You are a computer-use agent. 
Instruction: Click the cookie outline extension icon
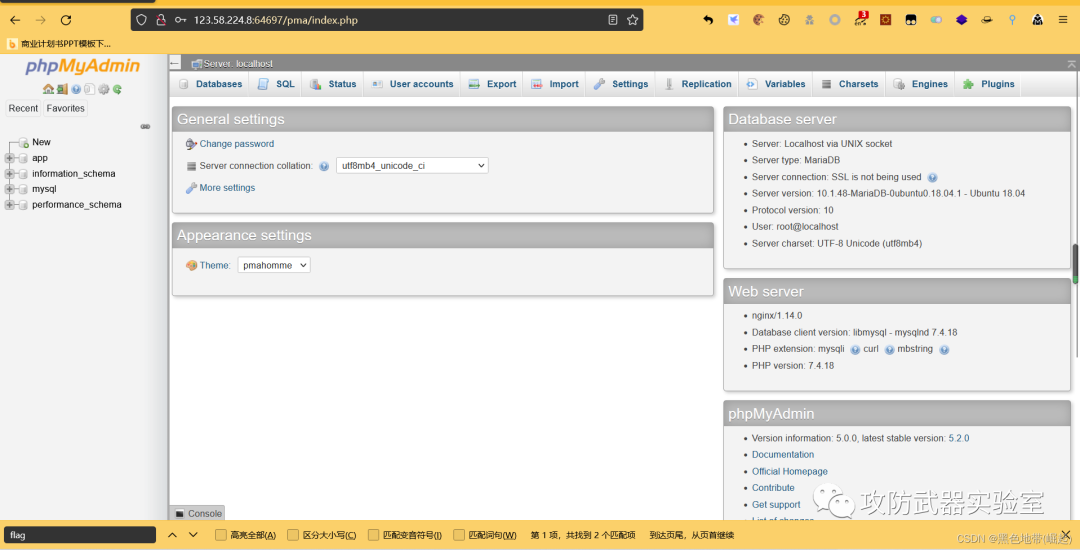(784, 20)
